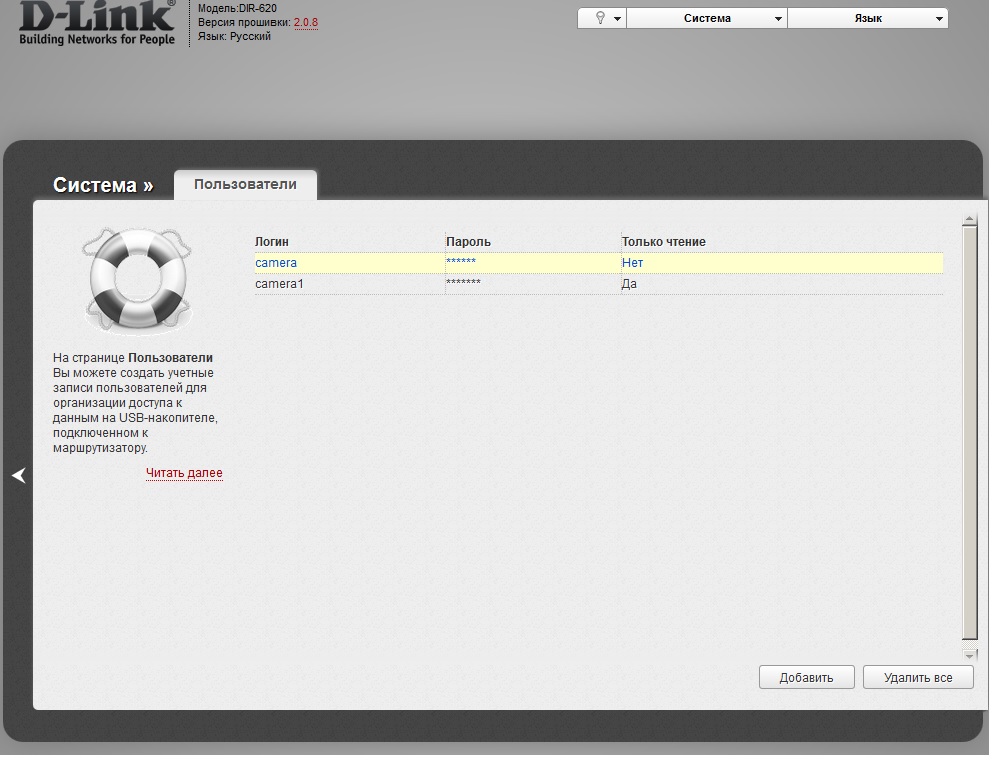Click the Логин column header
Image resolution: width=992 pixels, height=760 pixels.
[x=271, y=242]
